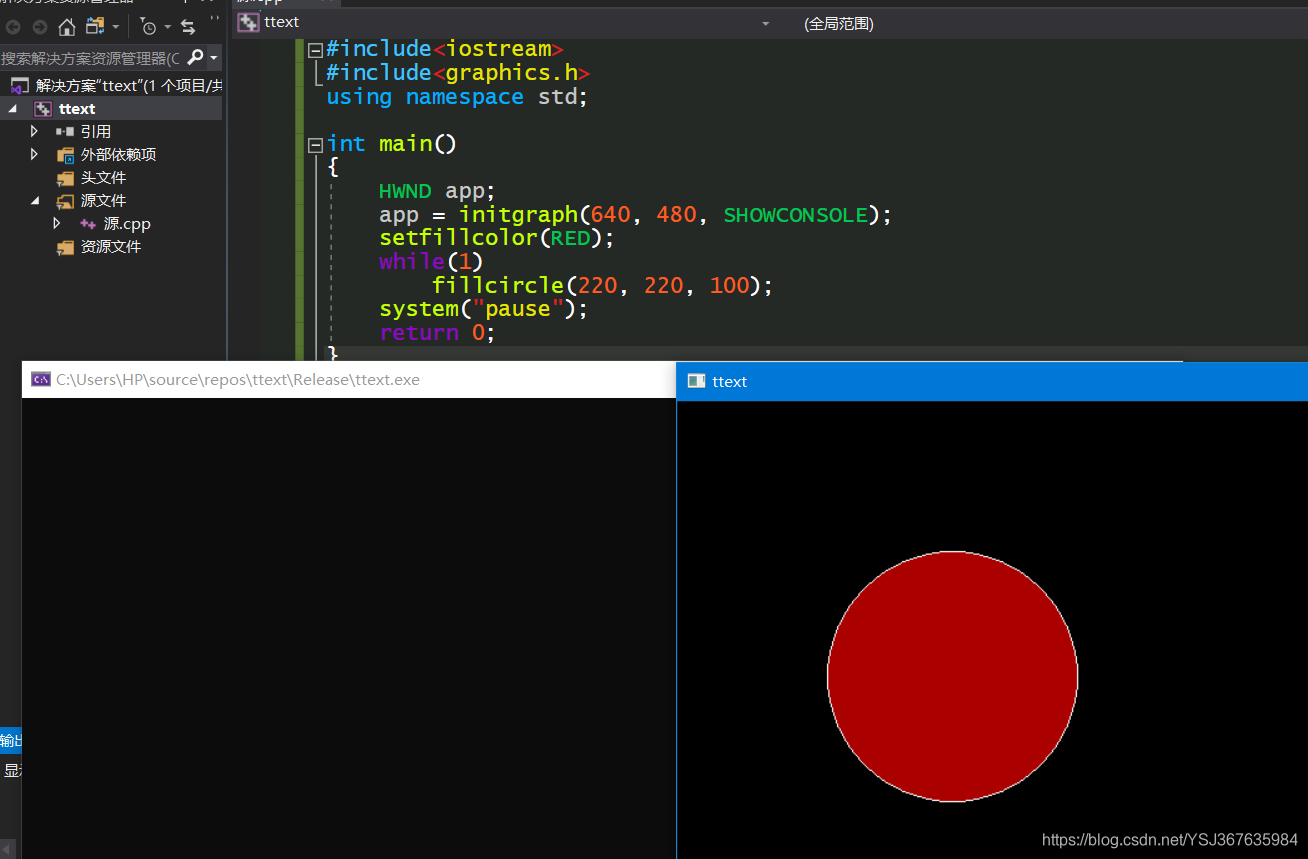The image size is (1308, 859).
Task: Open the search options dropdown arrow
Action: (x=214, y=58)
